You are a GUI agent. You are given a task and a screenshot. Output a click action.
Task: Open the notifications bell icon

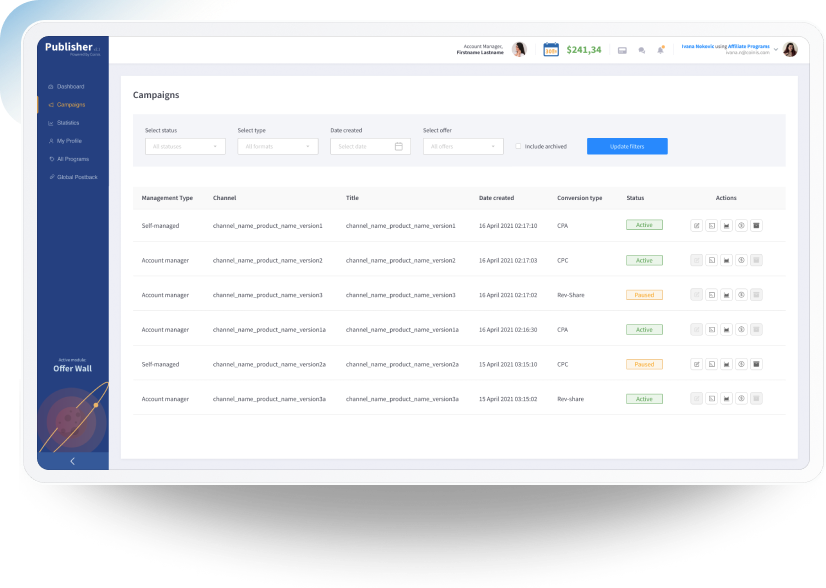[659, 50]
